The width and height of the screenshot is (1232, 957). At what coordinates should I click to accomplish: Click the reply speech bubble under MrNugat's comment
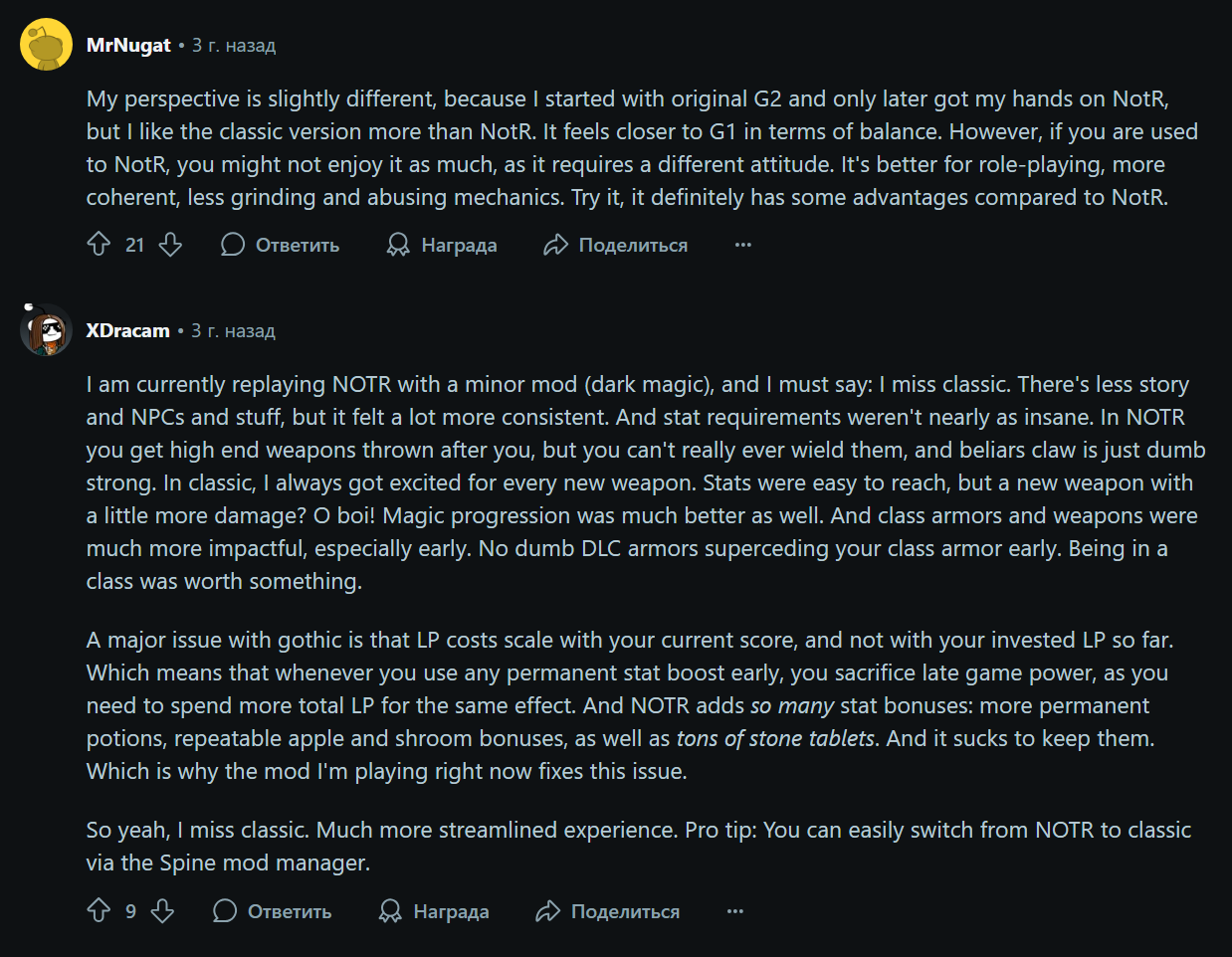(233, 245)
